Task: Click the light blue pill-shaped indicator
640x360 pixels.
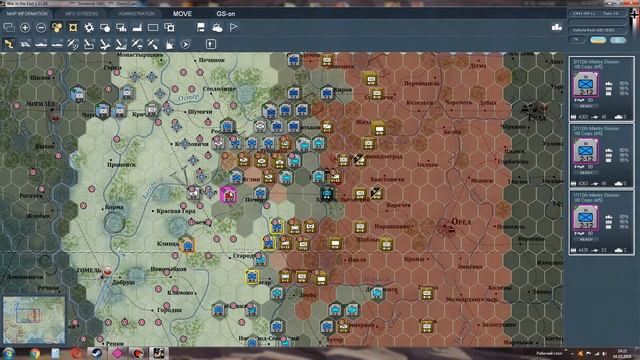Action: (x=618, y=40)
